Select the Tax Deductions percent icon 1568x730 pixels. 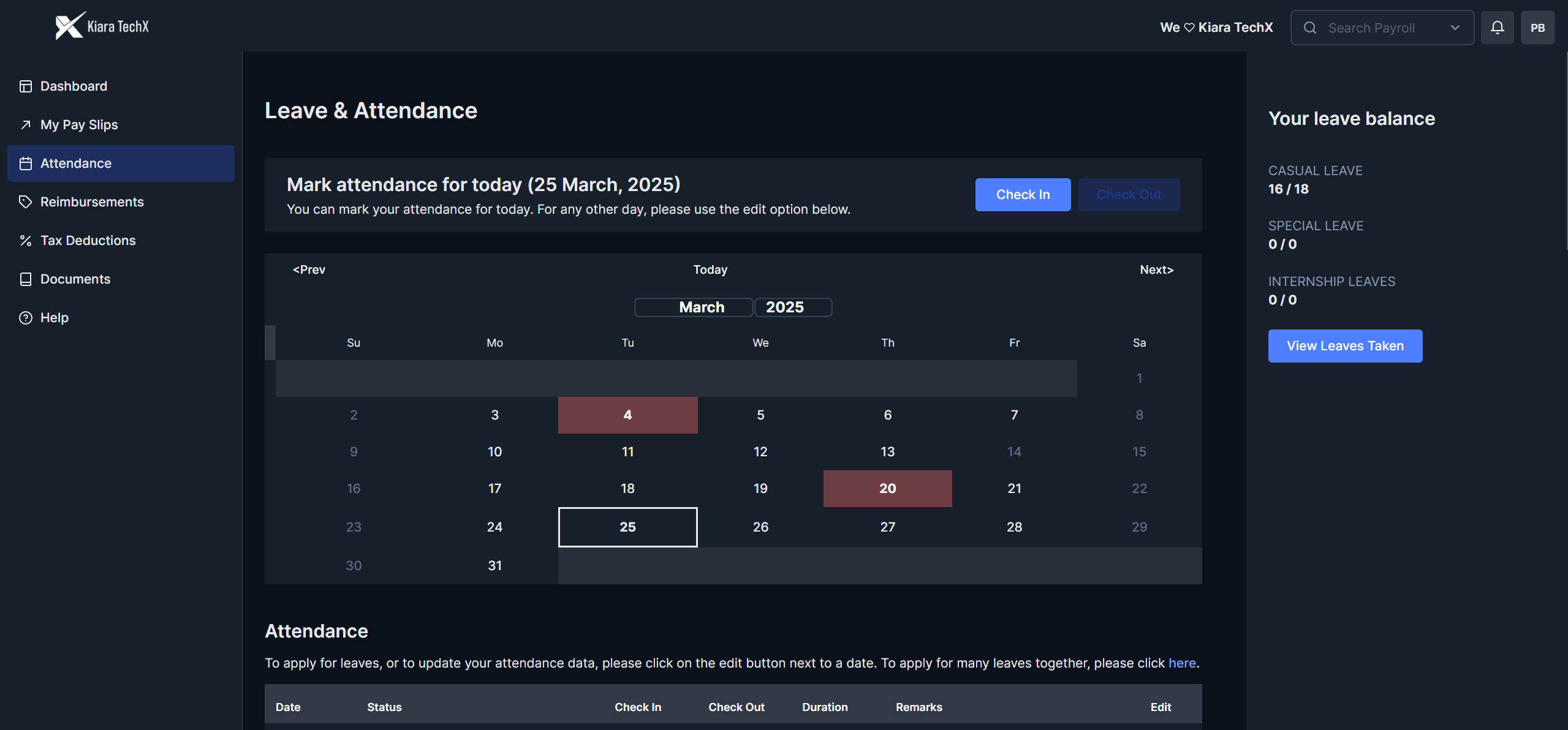(x=26, y=240)
